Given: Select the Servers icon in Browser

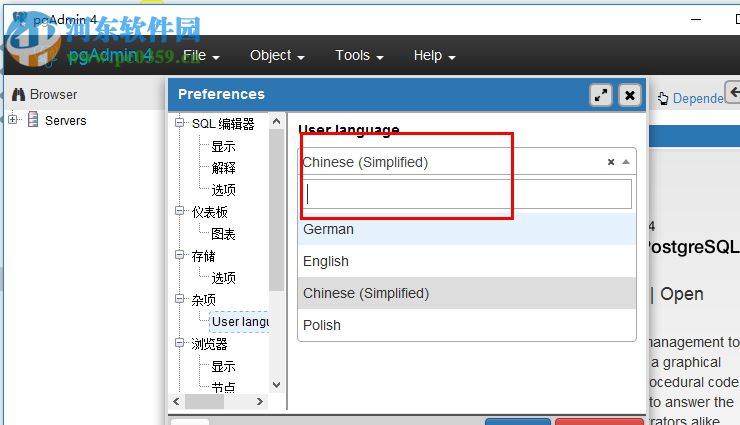Looking at the screenshot, I should (x=33, y=119).
